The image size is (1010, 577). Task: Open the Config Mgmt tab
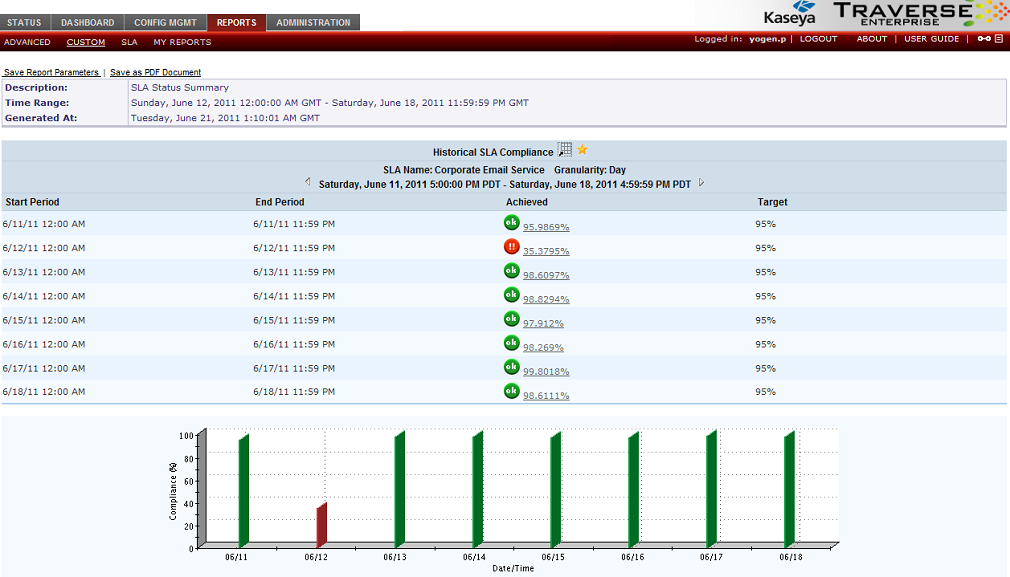tap(166, 22)
